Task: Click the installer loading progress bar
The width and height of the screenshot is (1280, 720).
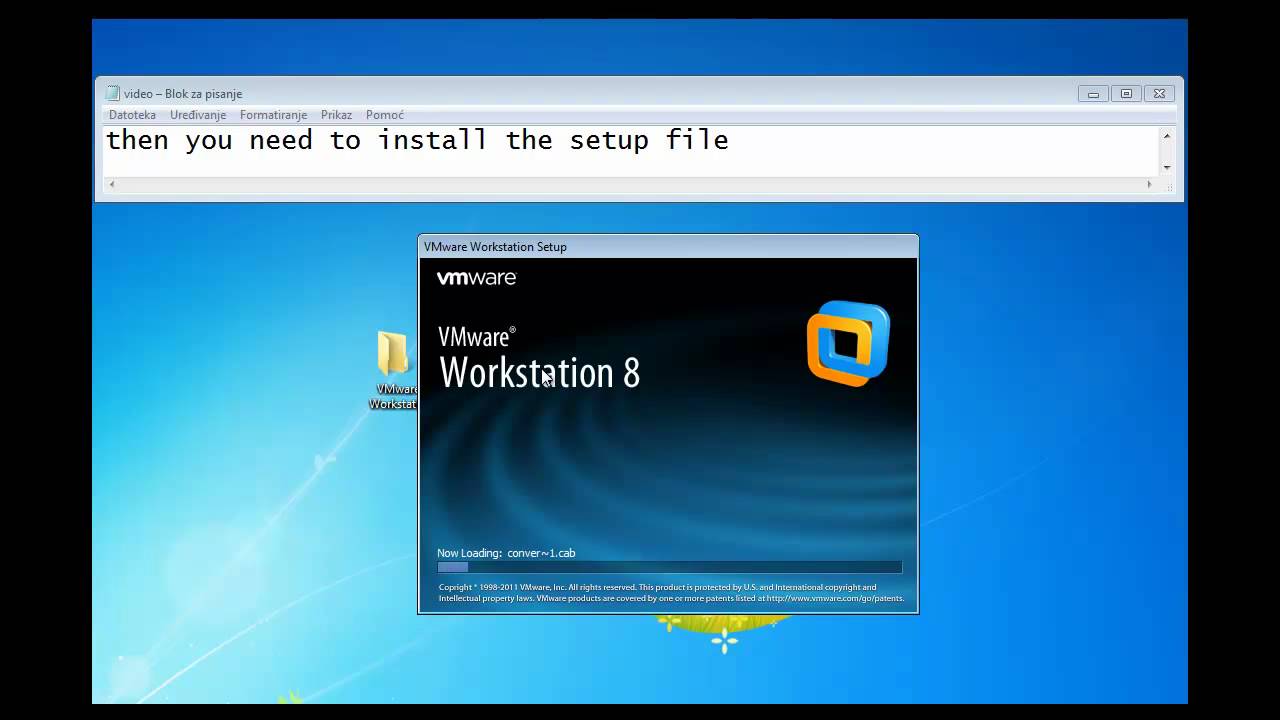Action: [x=670, y=567]
